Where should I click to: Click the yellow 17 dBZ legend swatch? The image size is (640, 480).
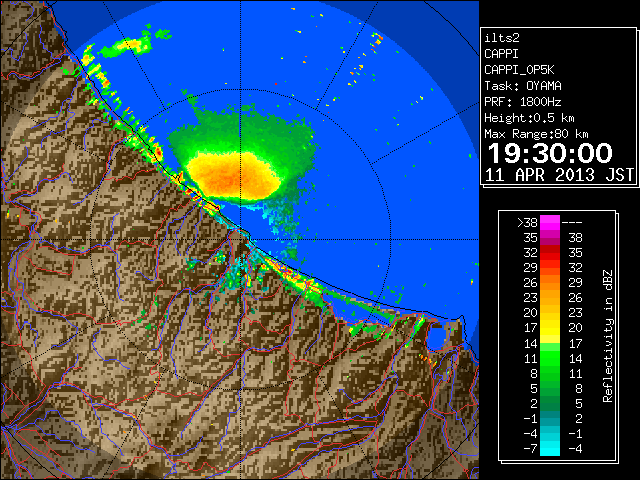pyautogui.click(x=550, y=328)
